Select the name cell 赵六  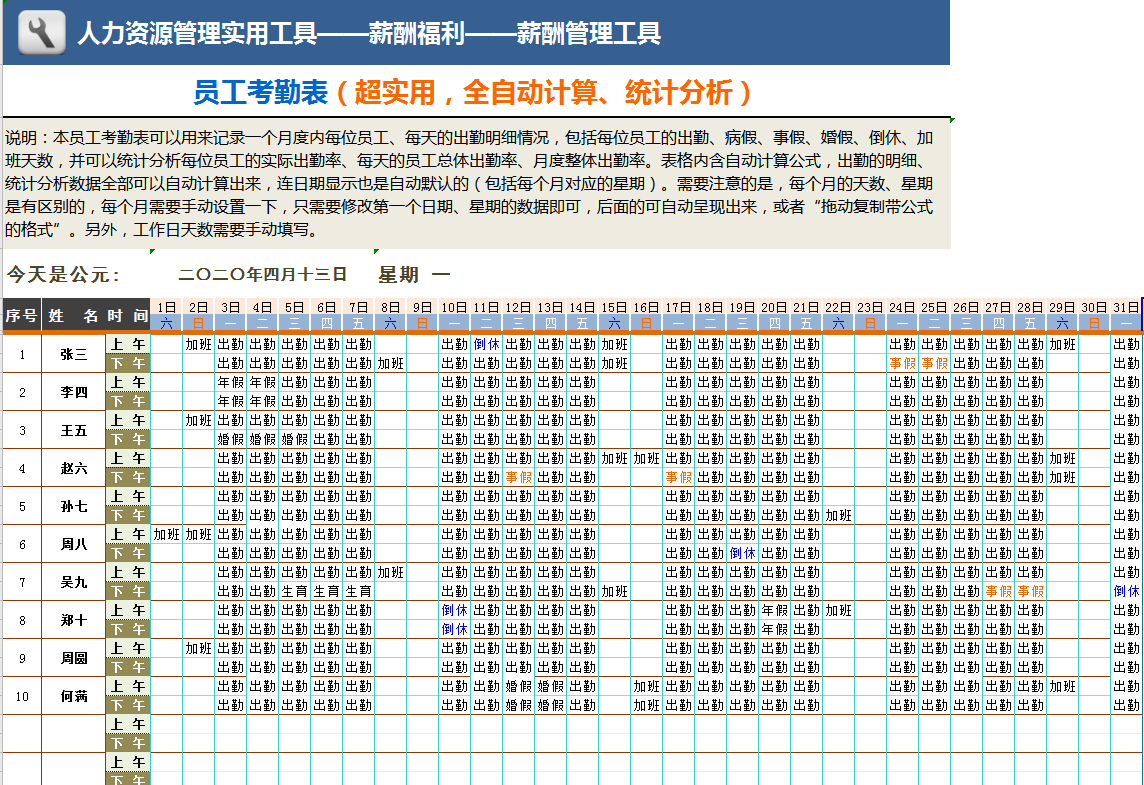73,468
